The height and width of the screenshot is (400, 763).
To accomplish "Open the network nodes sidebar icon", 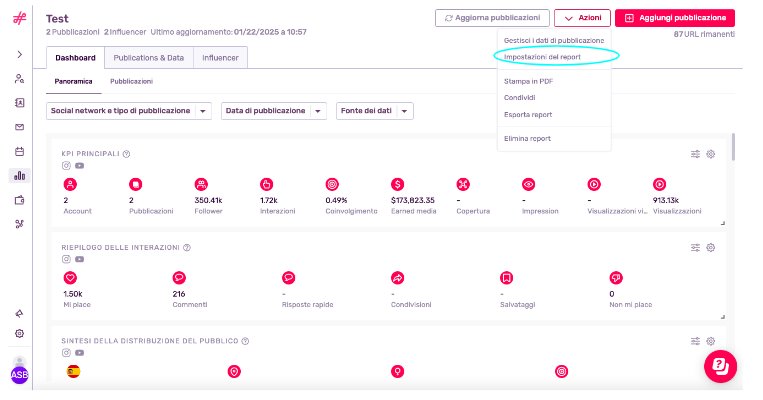I will [x=19, y=224].
